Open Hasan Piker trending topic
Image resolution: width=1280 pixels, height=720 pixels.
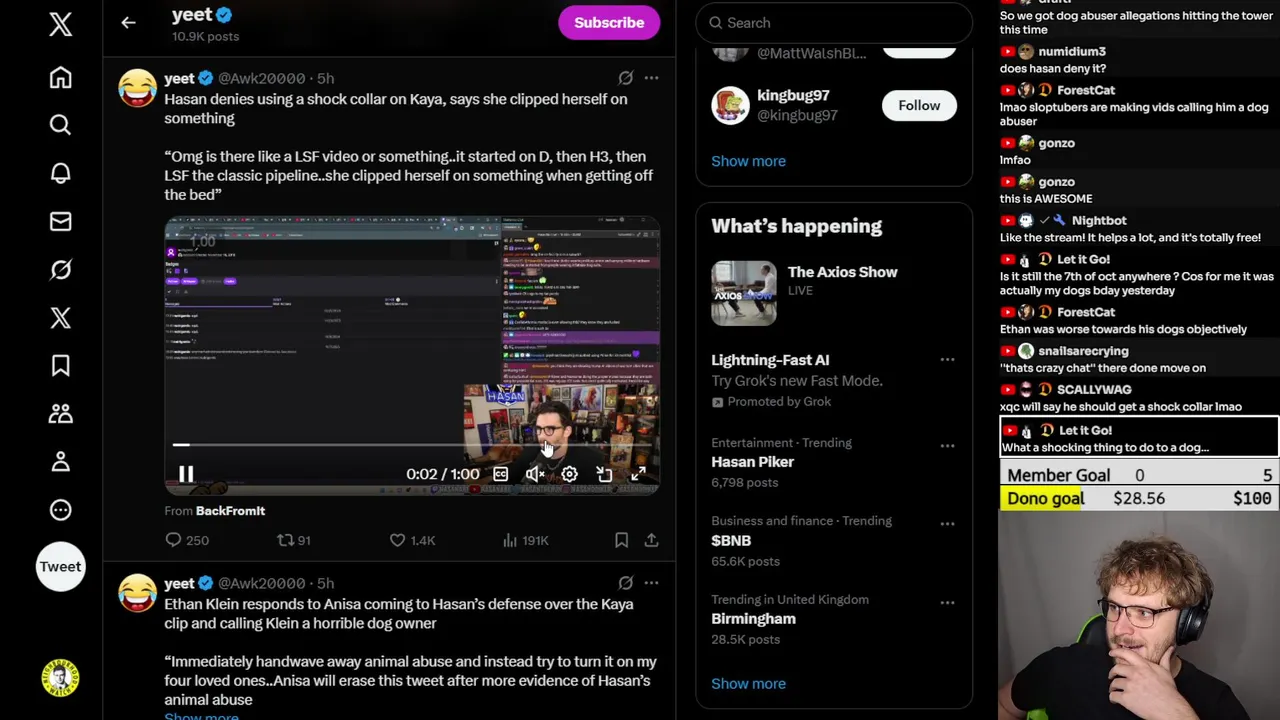(752, 462)
